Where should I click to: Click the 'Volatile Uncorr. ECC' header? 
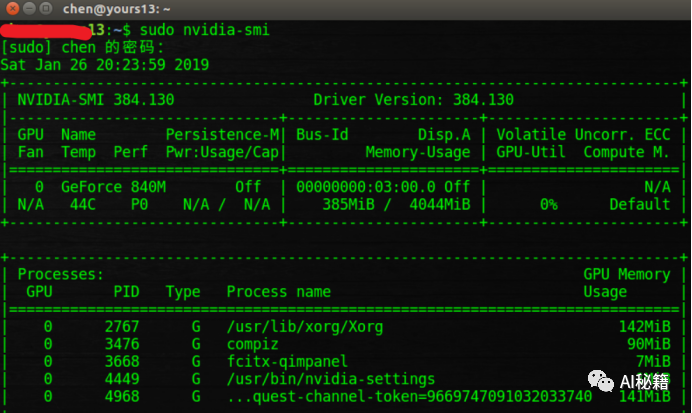[583, 135]
